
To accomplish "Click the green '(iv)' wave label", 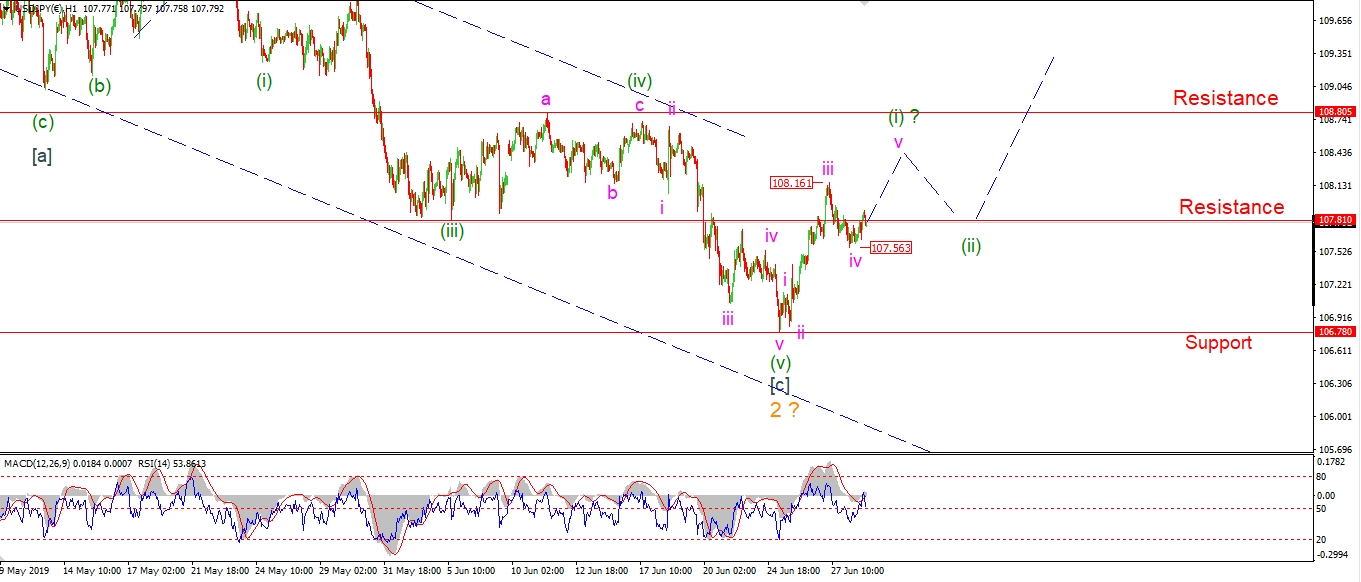I will [640, 80].
